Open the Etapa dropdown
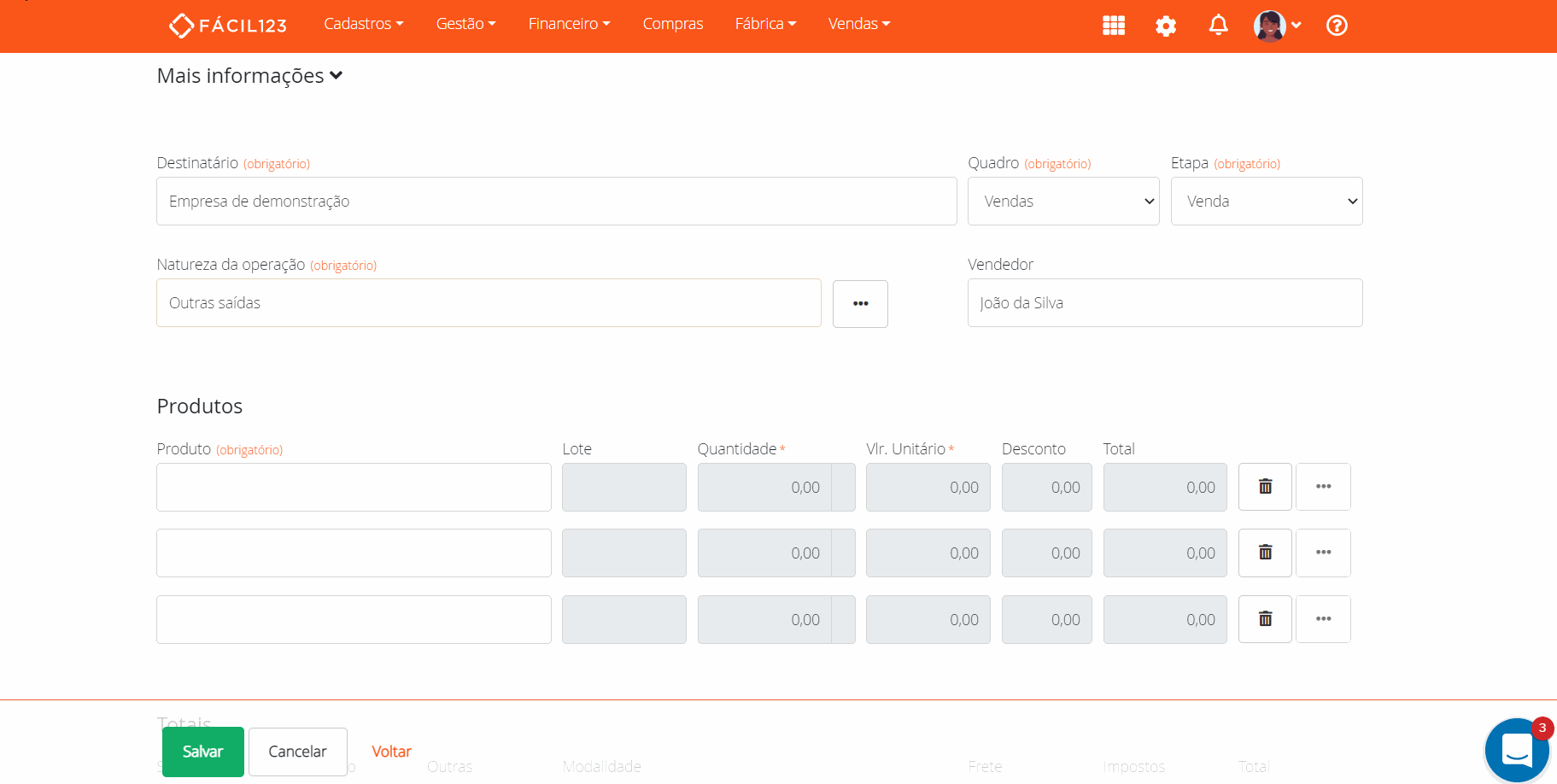1557x784 pixels. pyautogui.click(x=1266, y=202)
